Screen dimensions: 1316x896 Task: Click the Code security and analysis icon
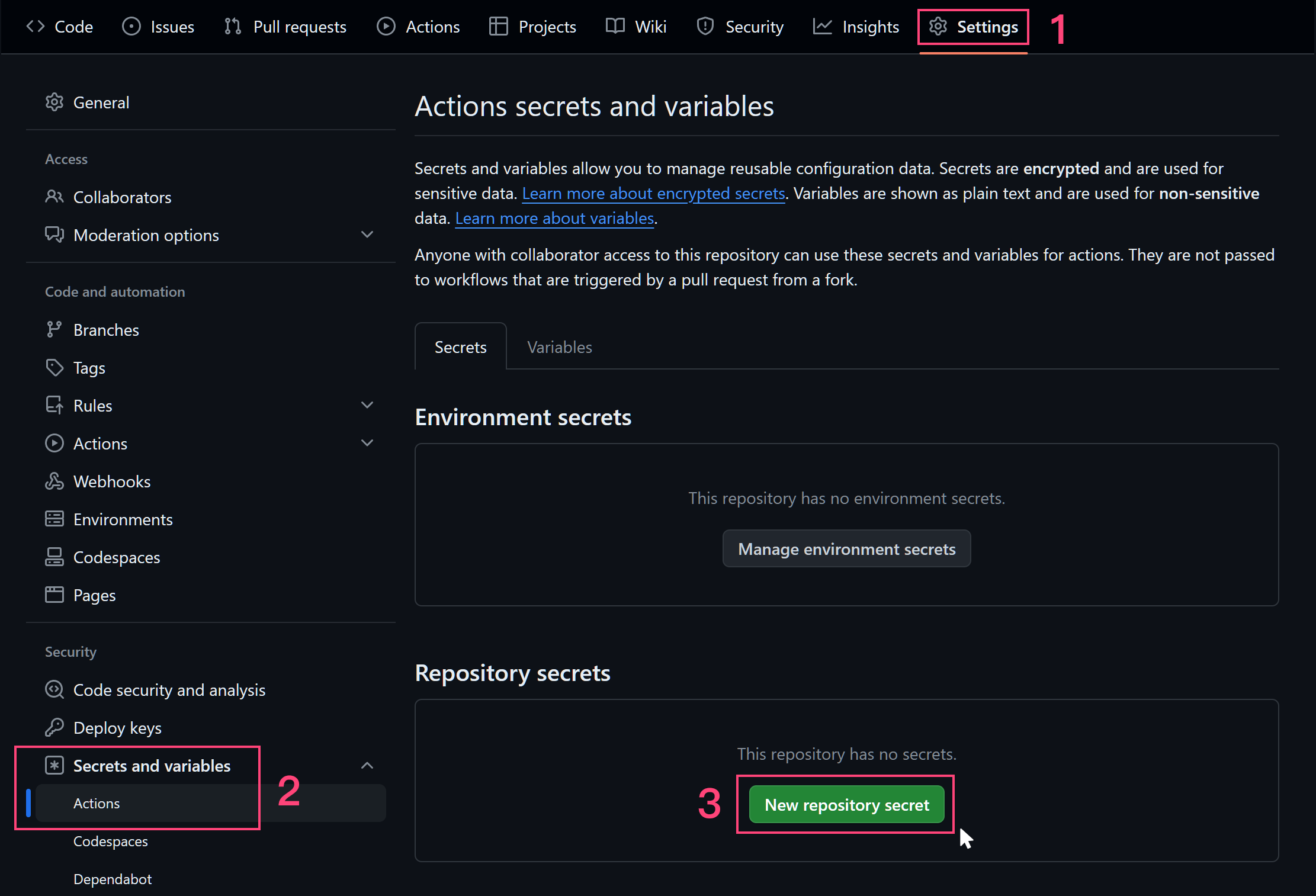54,689
